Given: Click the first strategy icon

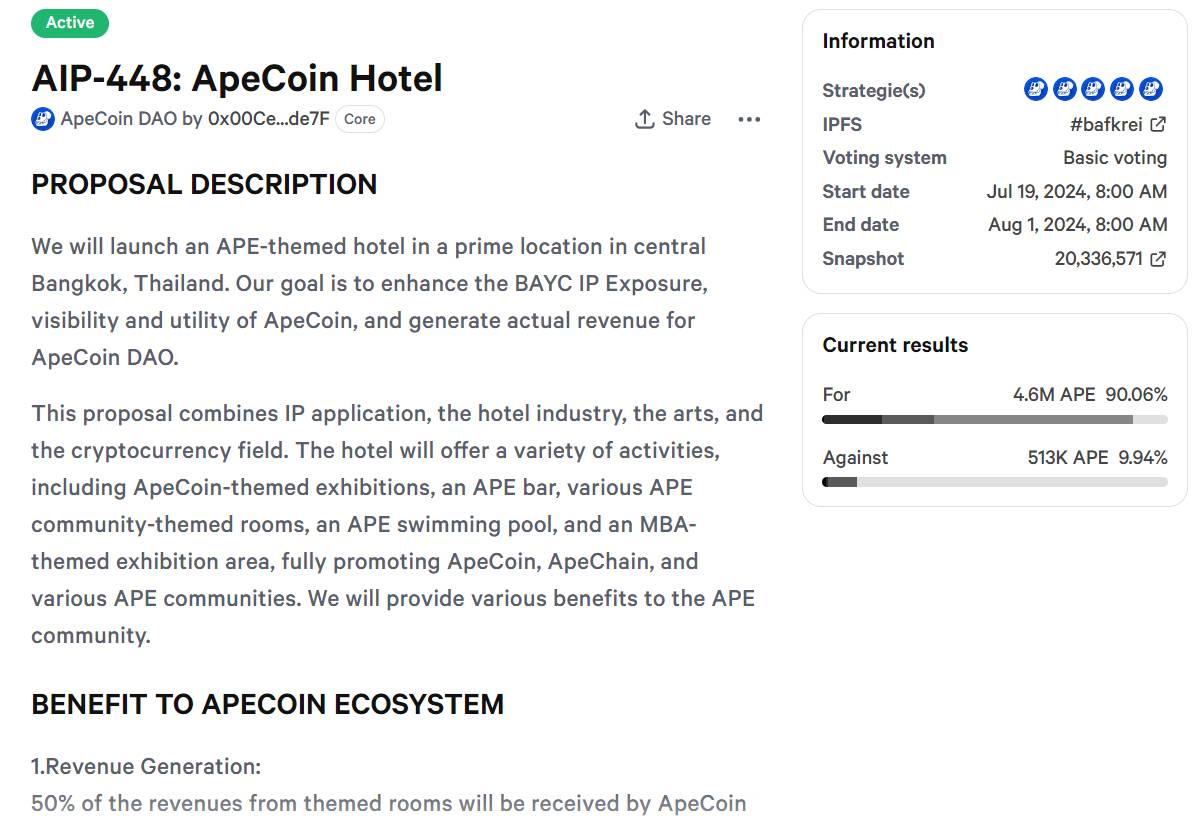Looking at the screenshot, I should (x=1036, y=90).
